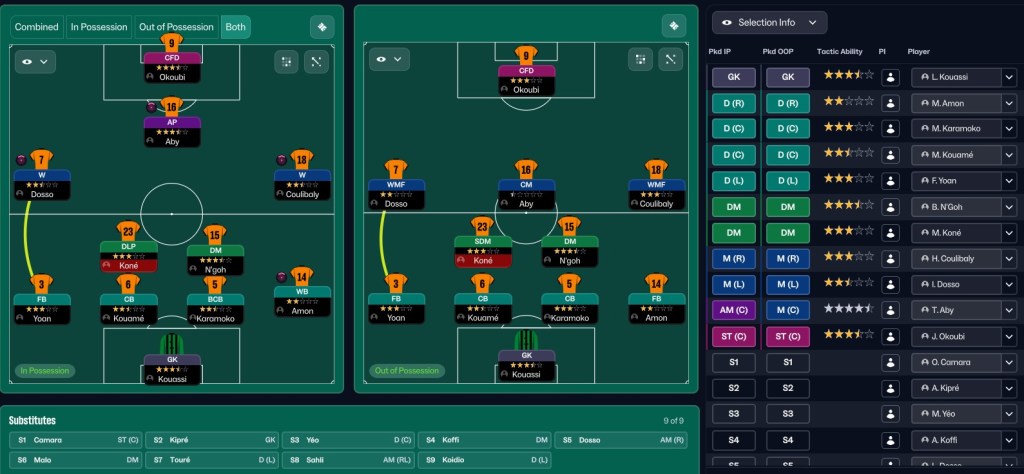Expand the O. Camara player dropdown
1024x474 pixels.
tap(1008, 362)
